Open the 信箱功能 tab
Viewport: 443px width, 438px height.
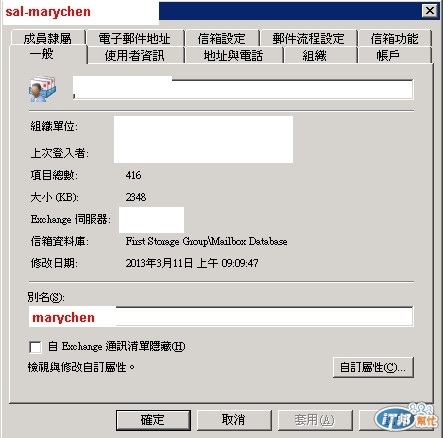394,38
